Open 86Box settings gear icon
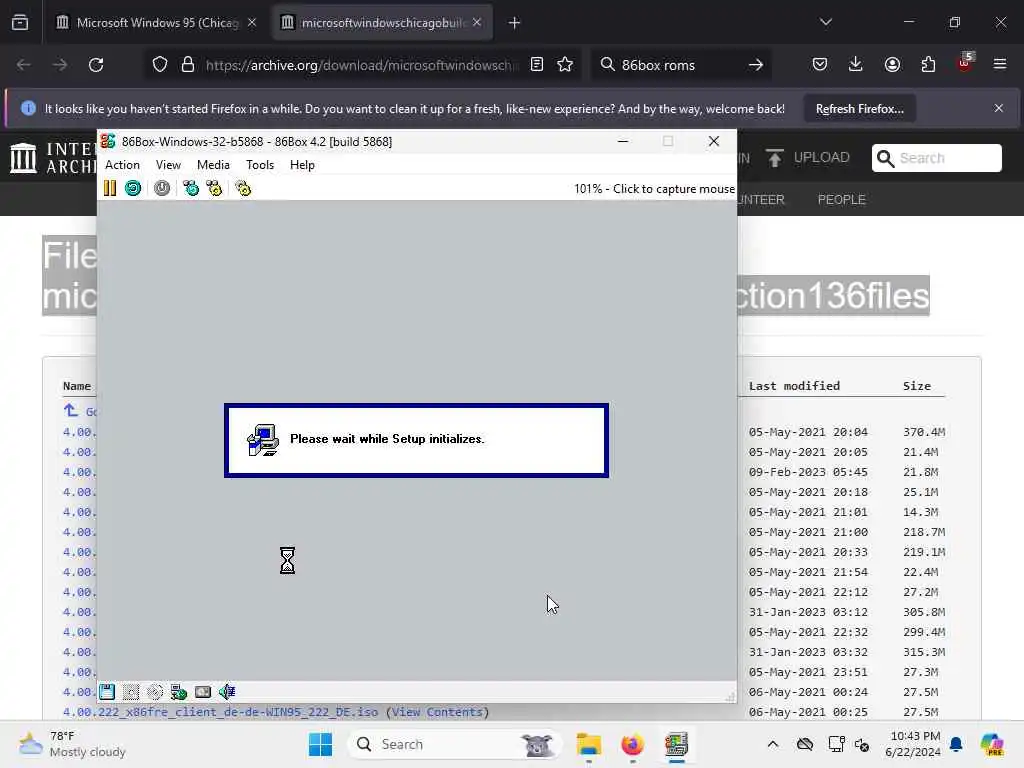Screen dimensions: 1024x768 click(x=244, y=189)
